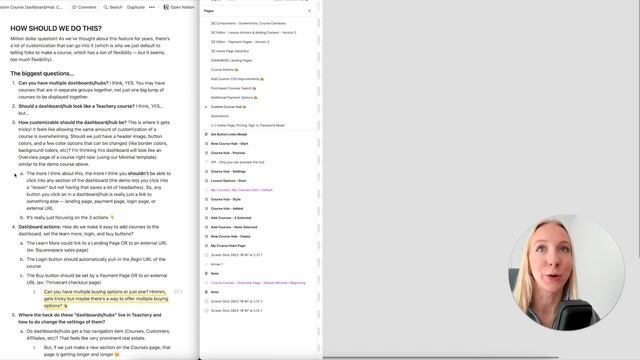Select the New Course Hub - Start layer
The width and height of the screenshot is (640, 360).
tap(229, 144)
